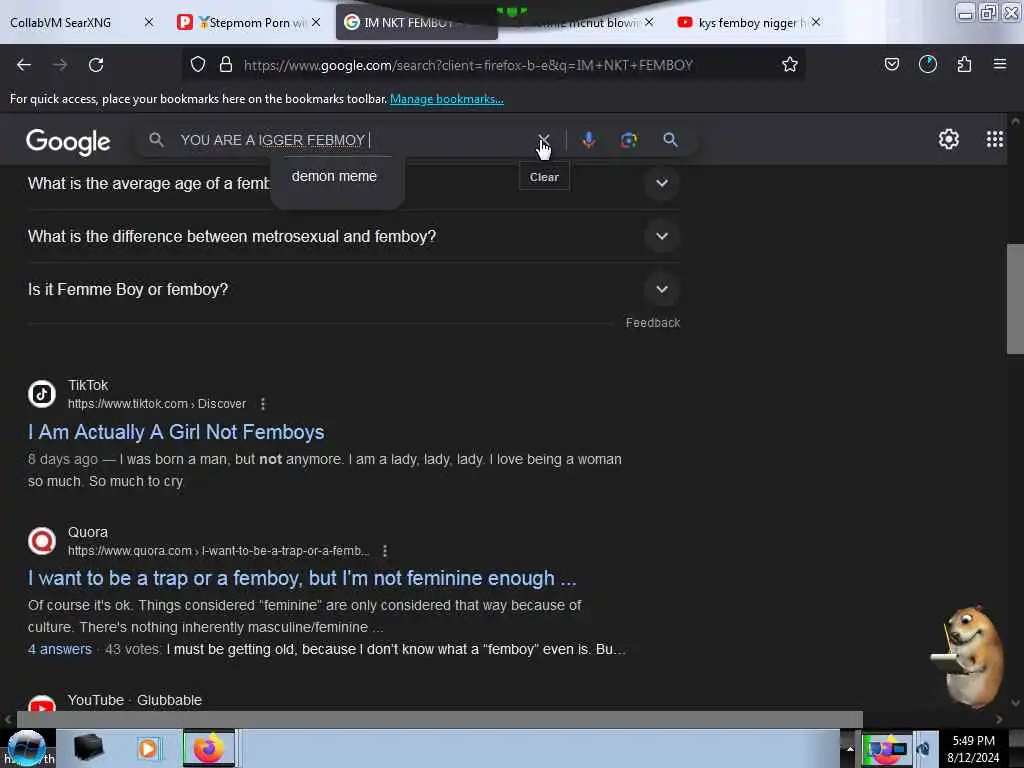
Task: Open the Manage bookmarks link
Action: 447,99
